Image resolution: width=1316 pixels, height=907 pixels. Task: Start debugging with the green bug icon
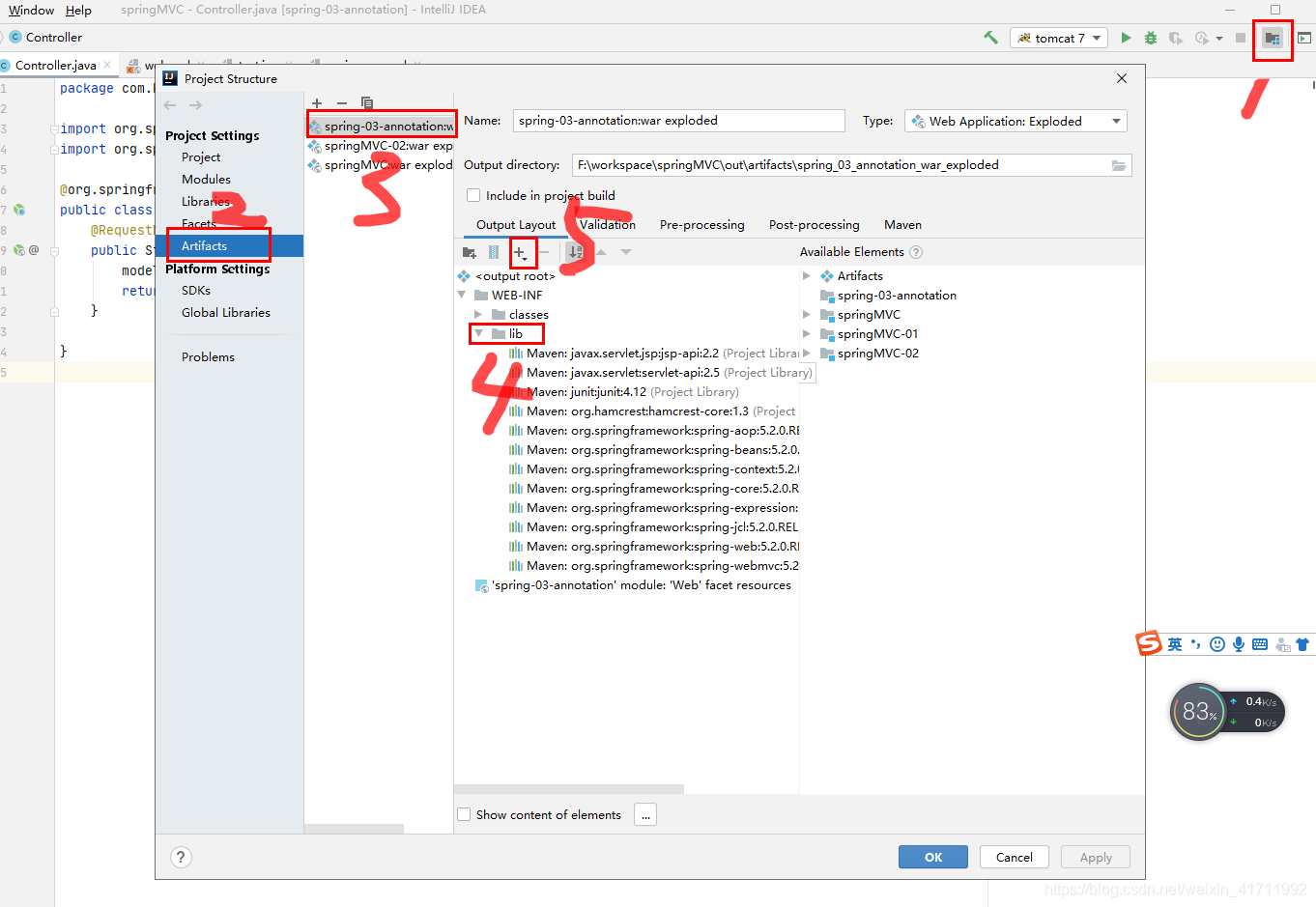tap(1151, 38)
